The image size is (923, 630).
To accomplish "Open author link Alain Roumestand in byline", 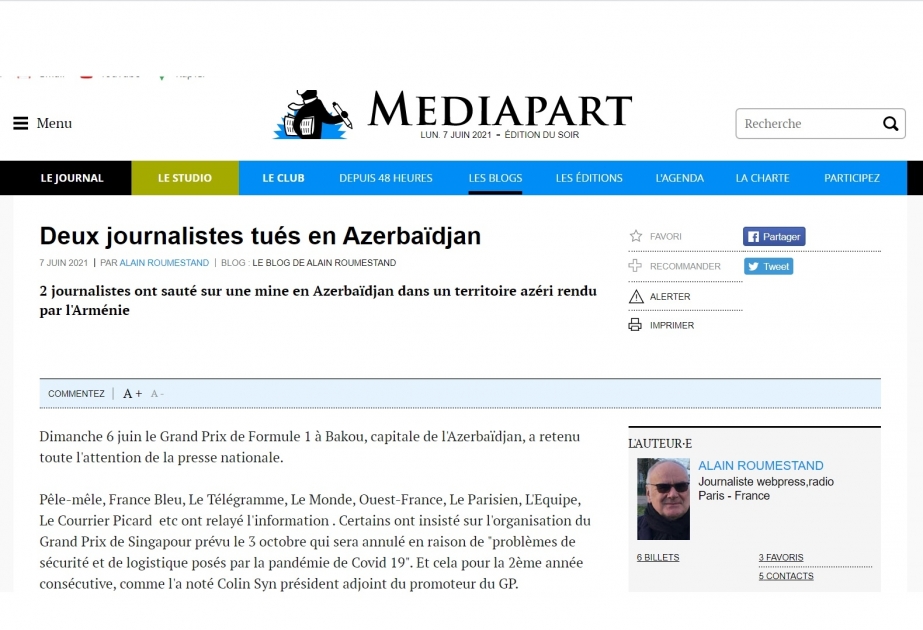I will click(x=164, y=263).
